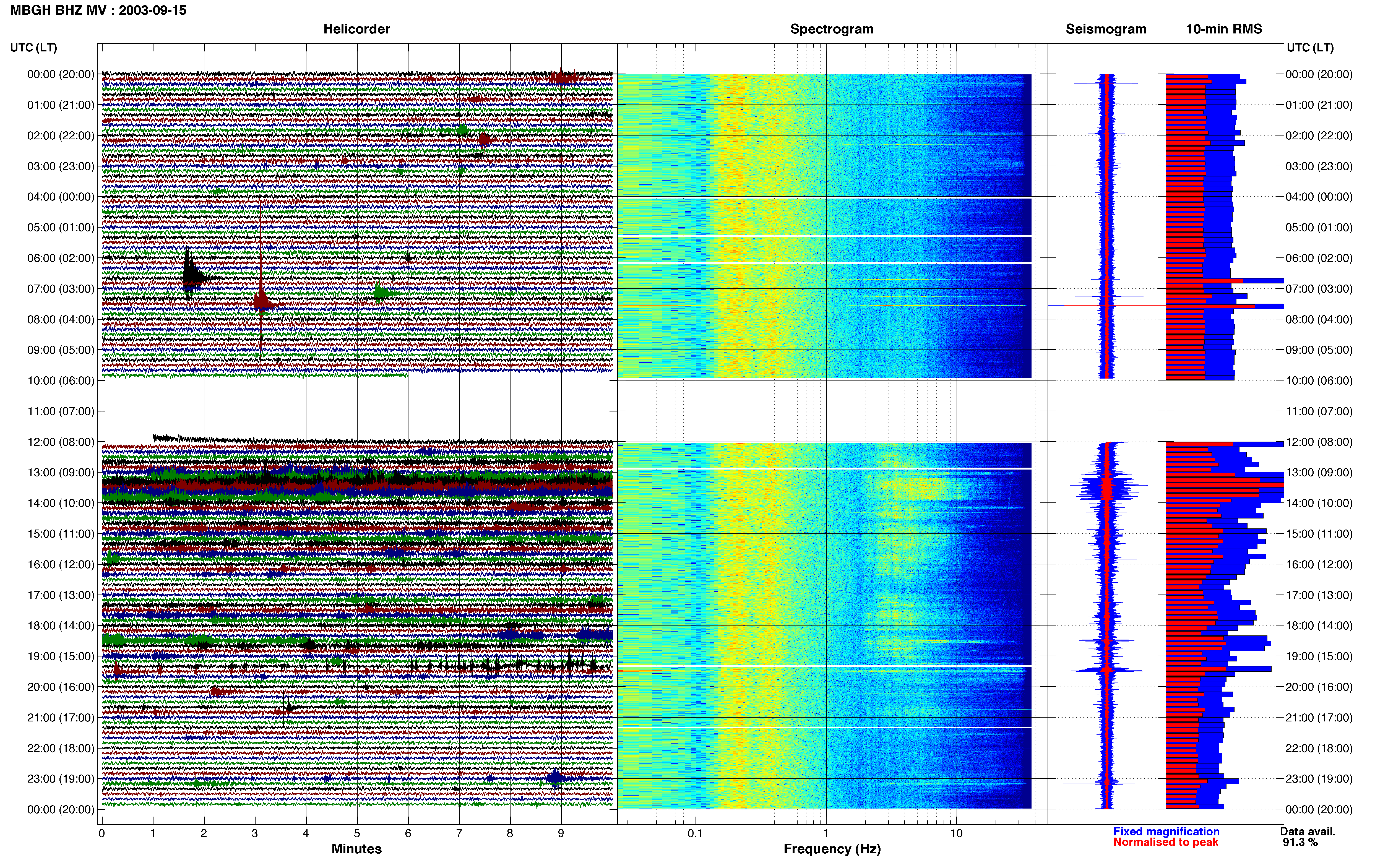Click the left '08:00 (04:00)' time label

(61, 319)
